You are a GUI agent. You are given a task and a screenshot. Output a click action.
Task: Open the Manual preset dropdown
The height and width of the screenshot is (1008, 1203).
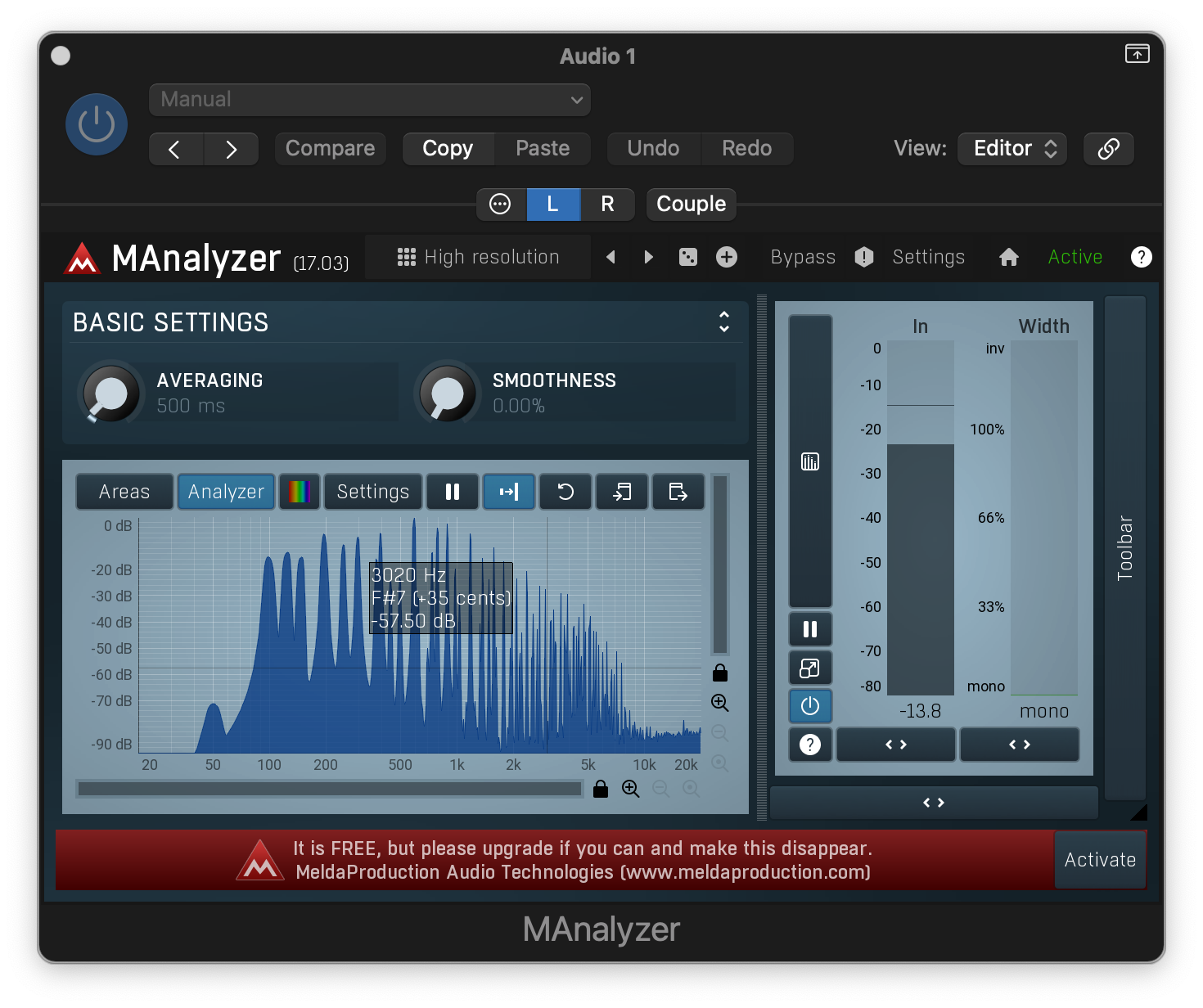(370, 100)
